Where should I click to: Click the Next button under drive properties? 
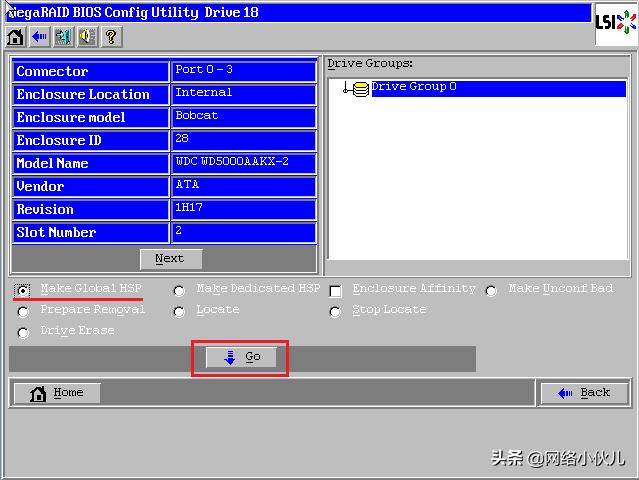[x=170, y=259]
